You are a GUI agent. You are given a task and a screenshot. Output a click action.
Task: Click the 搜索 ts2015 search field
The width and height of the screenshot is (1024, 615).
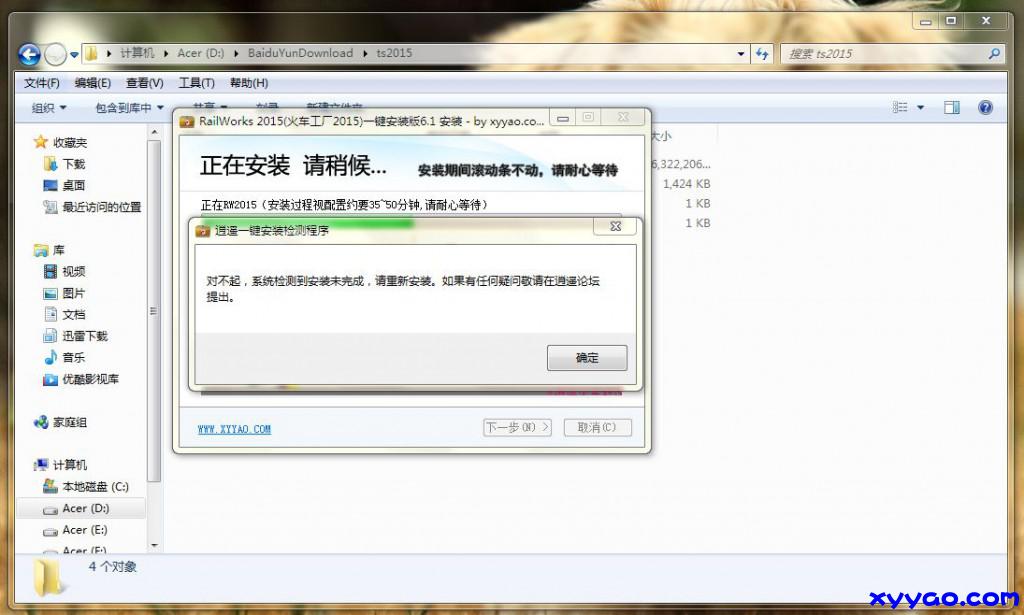click(885, 54)
